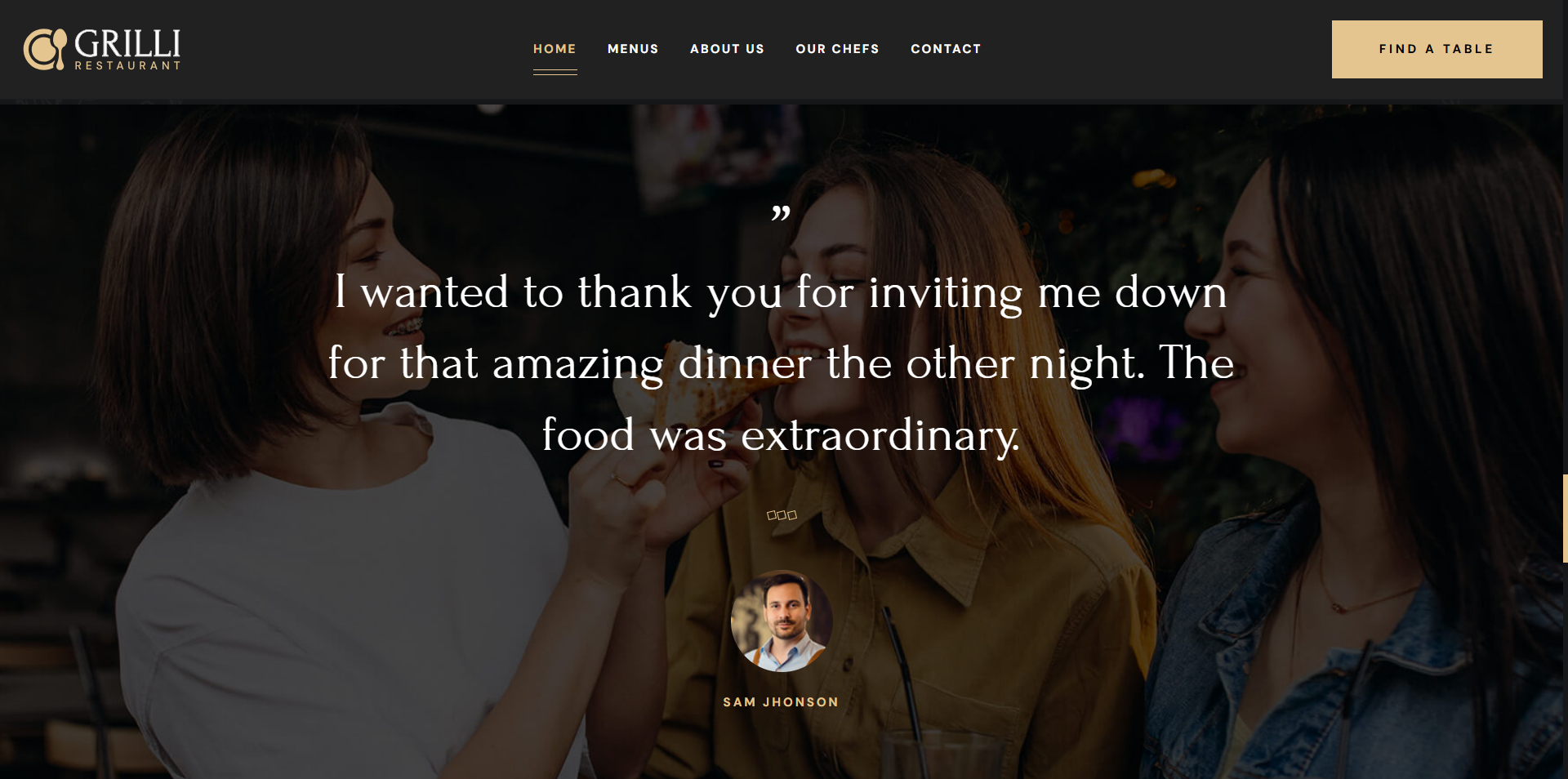
Task: Visit the Our Chefs section
Action: 837,49
